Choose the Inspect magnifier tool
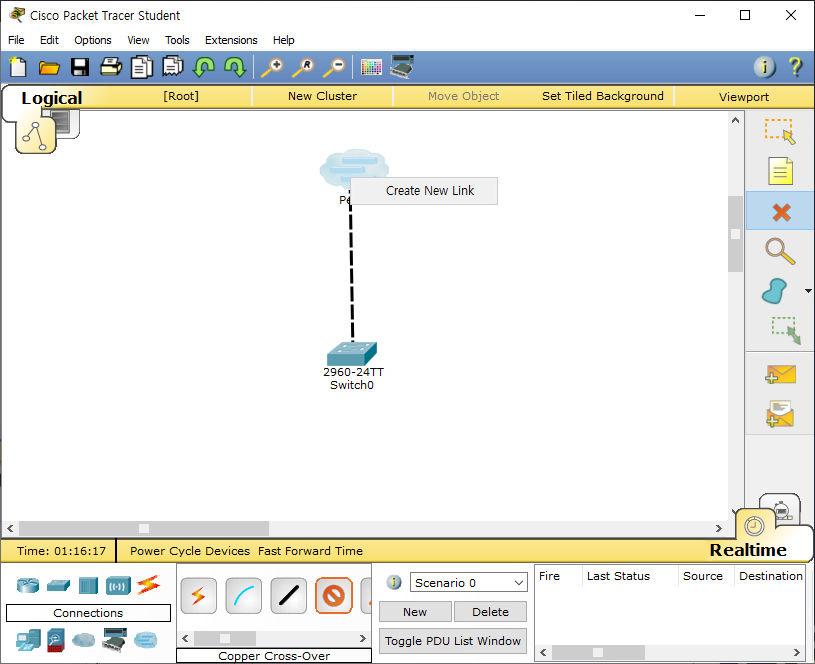 coord(780,251)
